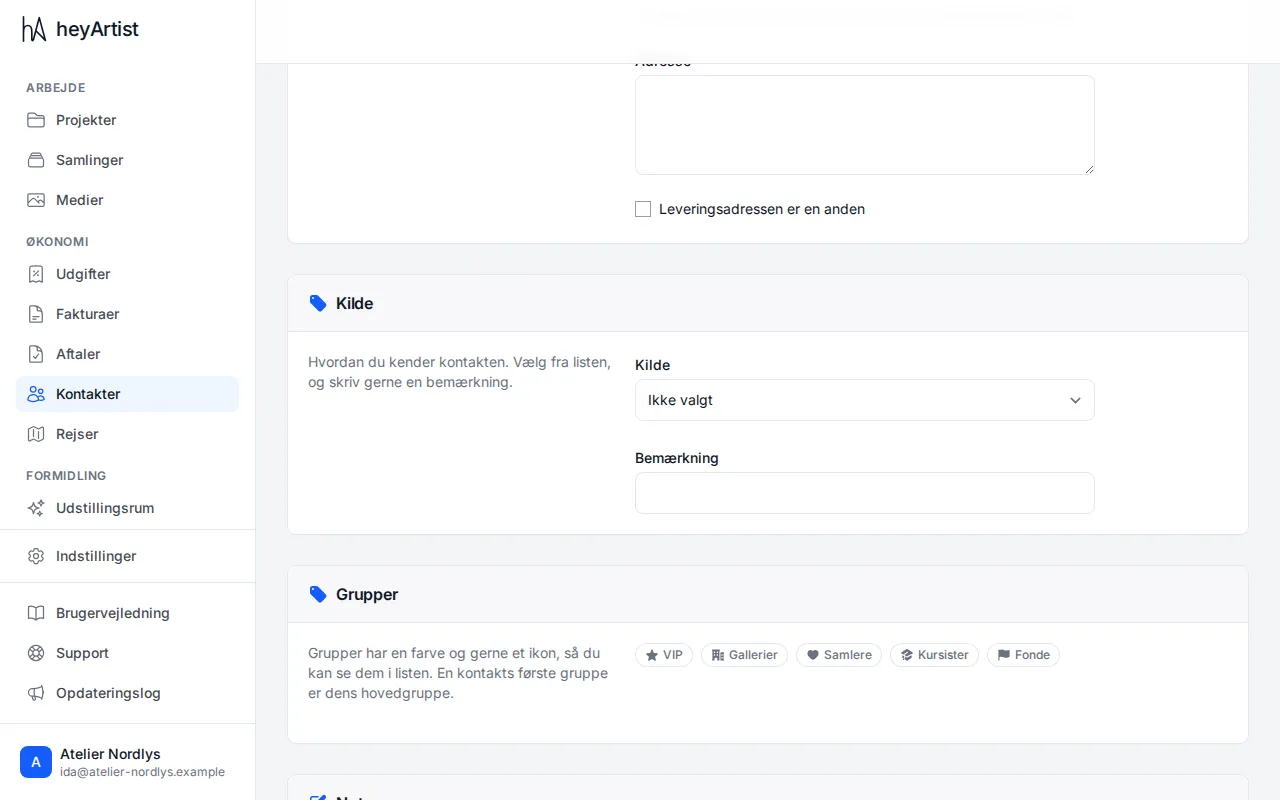Click into the Adresse text area
The height and width of the screenshot is (800, 1280).
pyautogui.click(x=865, y=125)
